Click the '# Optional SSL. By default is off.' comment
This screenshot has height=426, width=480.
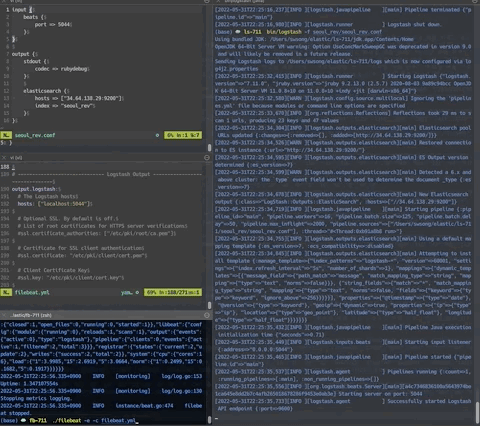pyautogui.click(x=68, y=219)
